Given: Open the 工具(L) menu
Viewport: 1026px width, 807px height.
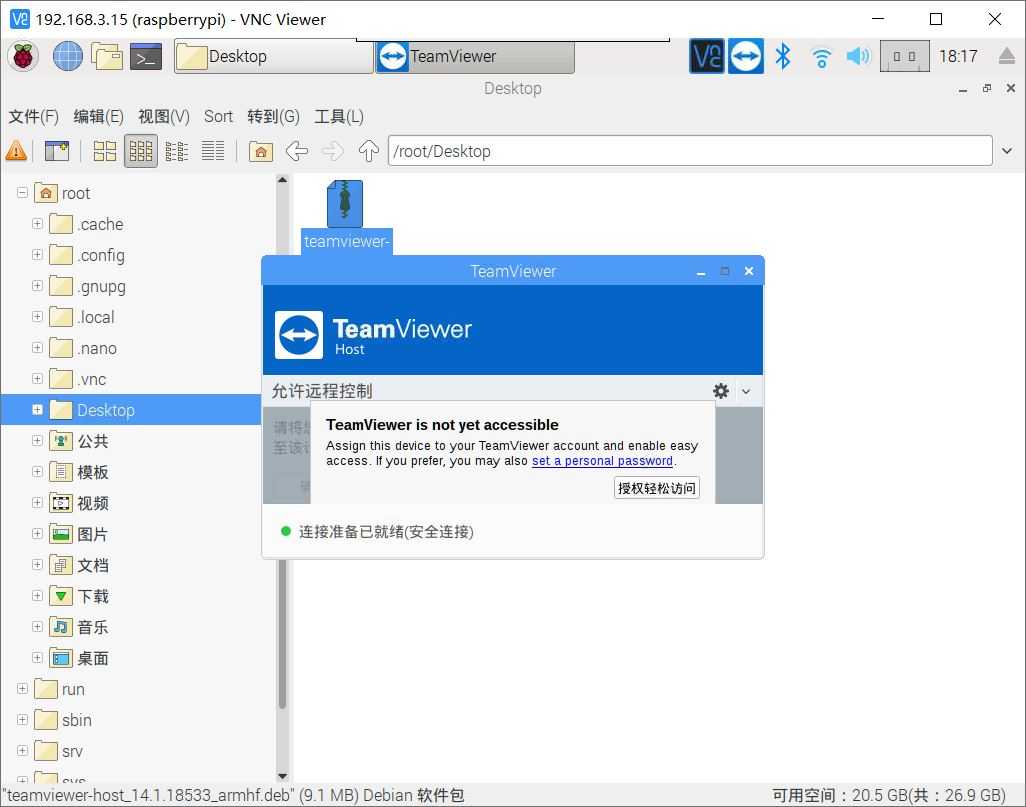Looking at the screenshot, I should point(338,117).
